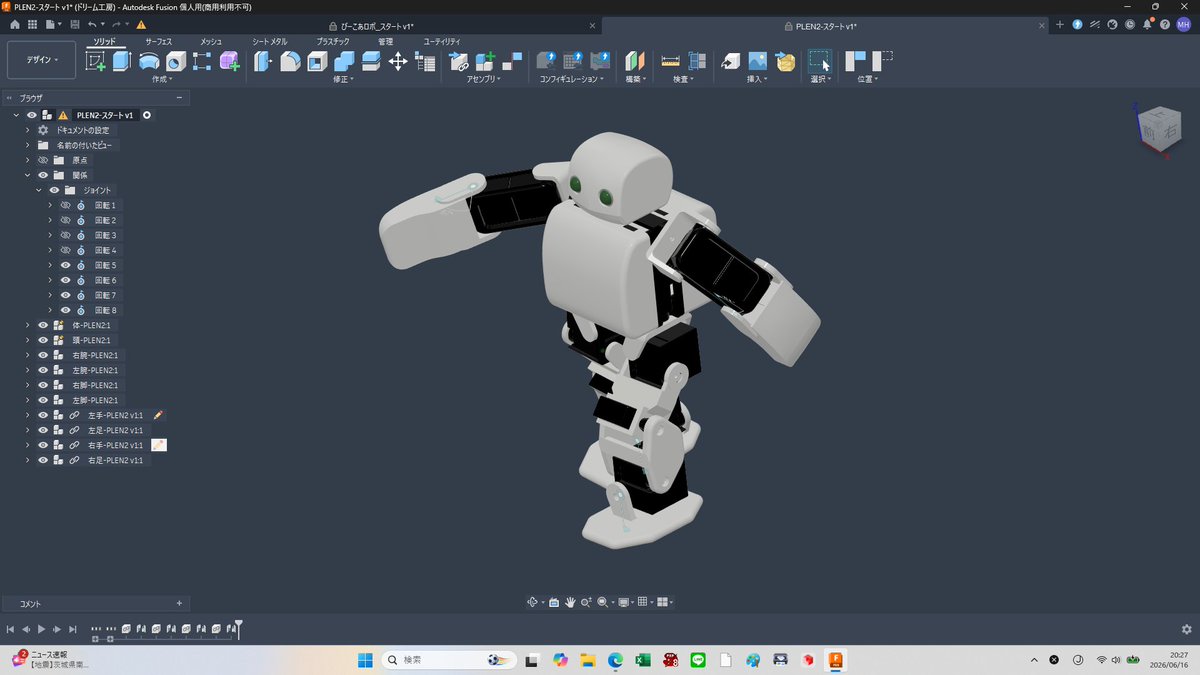Open the Data Panel grid icon

[33, 24]
